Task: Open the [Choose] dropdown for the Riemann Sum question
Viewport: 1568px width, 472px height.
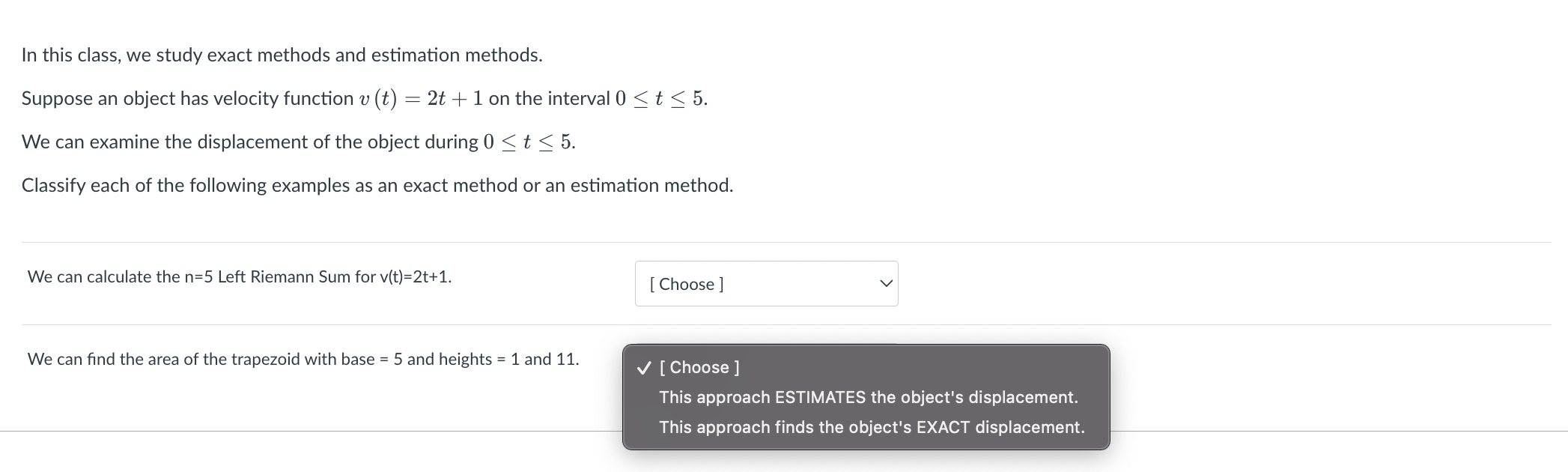Action: coord(765,283)
